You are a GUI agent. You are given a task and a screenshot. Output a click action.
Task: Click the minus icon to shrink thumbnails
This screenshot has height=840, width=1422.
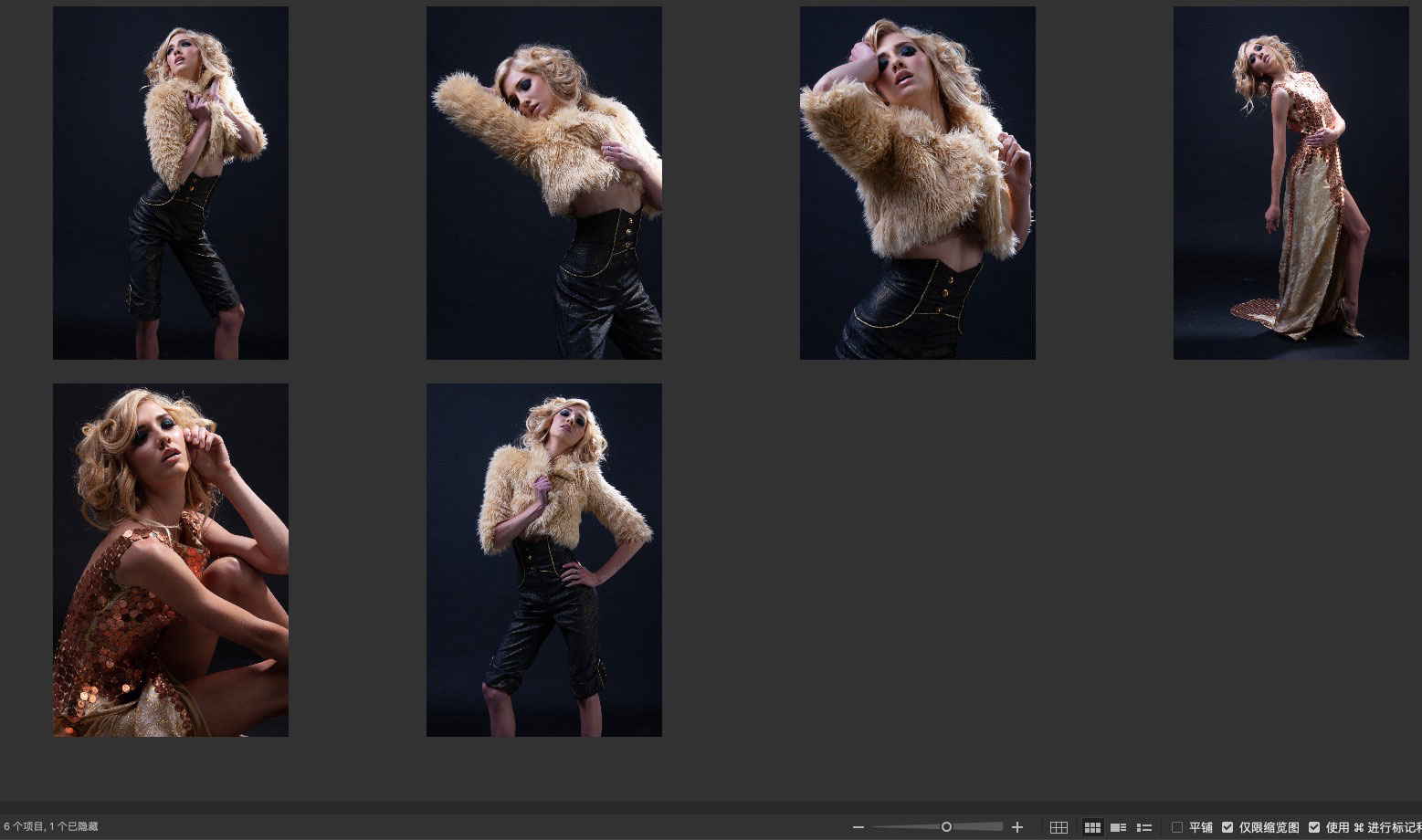(x=858, y=827)
